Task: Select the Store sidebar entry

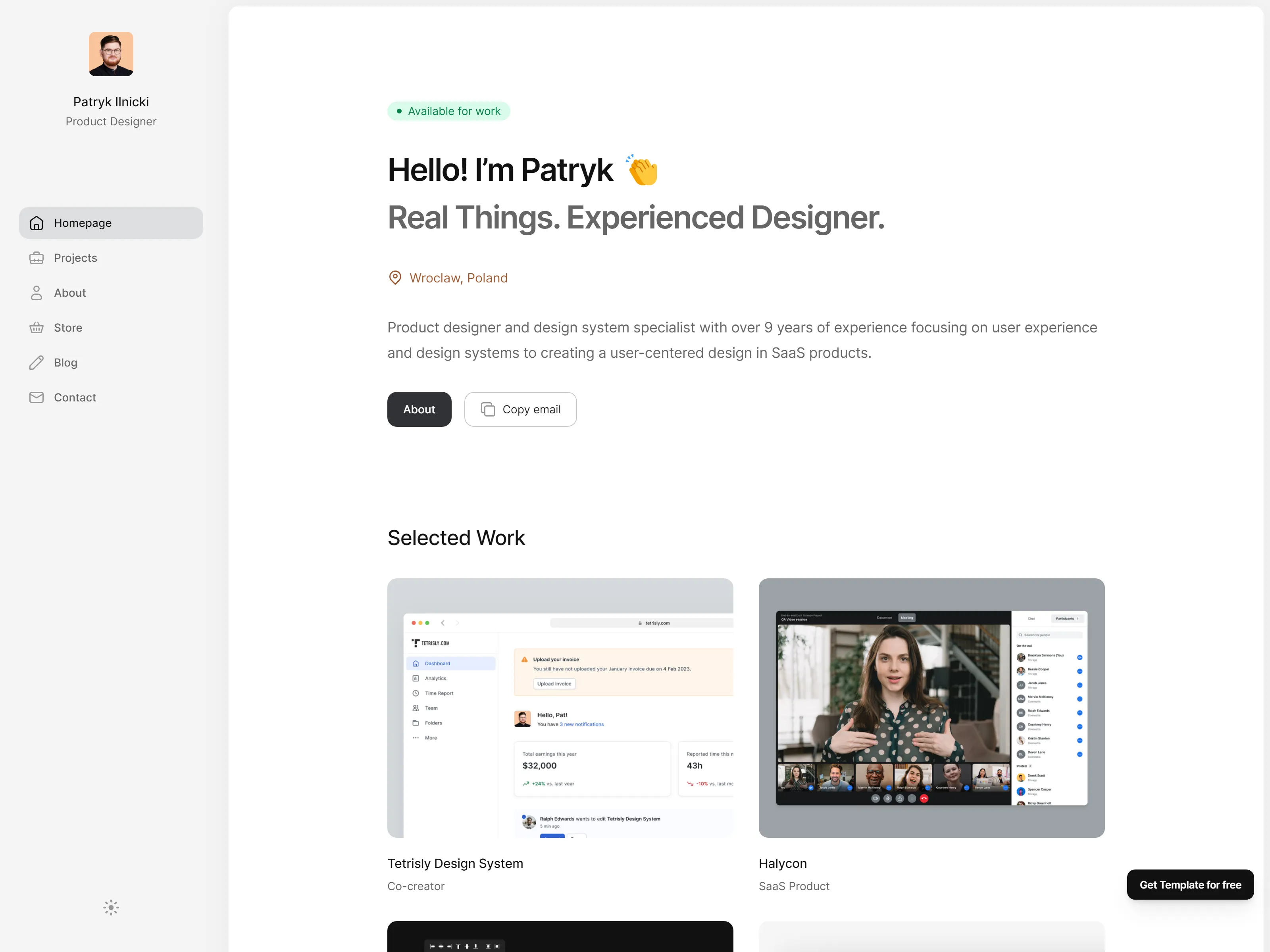Action: click(111, 328)
